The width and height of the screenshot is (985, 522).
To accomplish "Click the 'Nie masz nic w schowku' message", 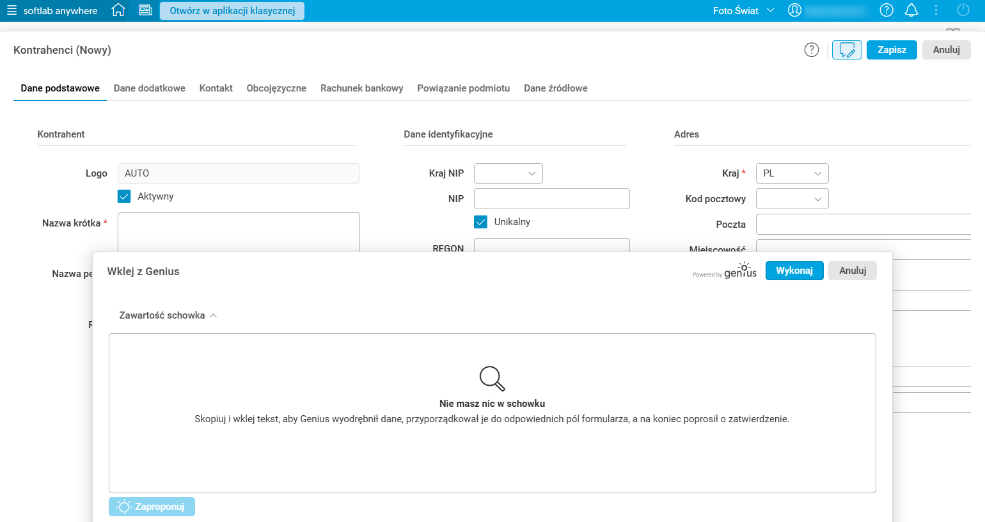I will coord(492,404).
